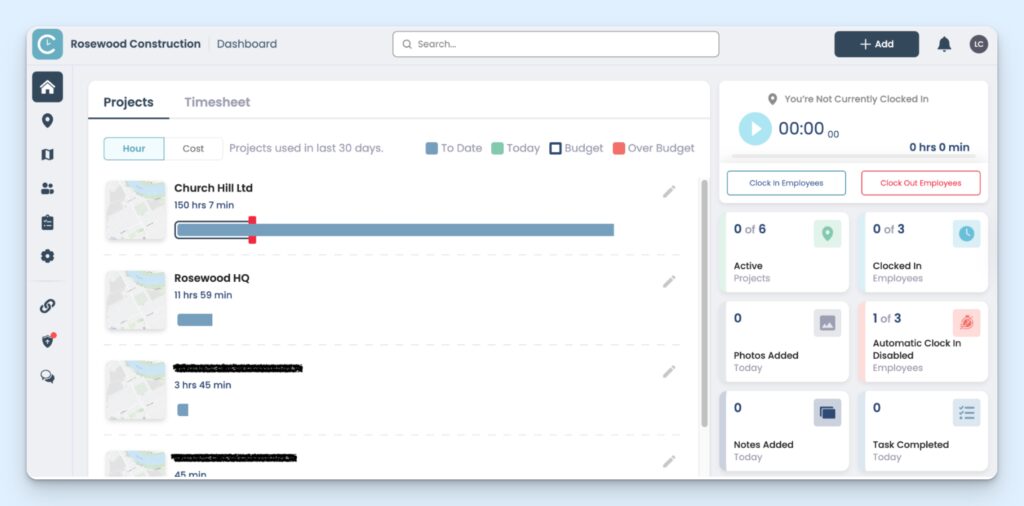Click the Over Budget legend swatch

coord(619,149)
